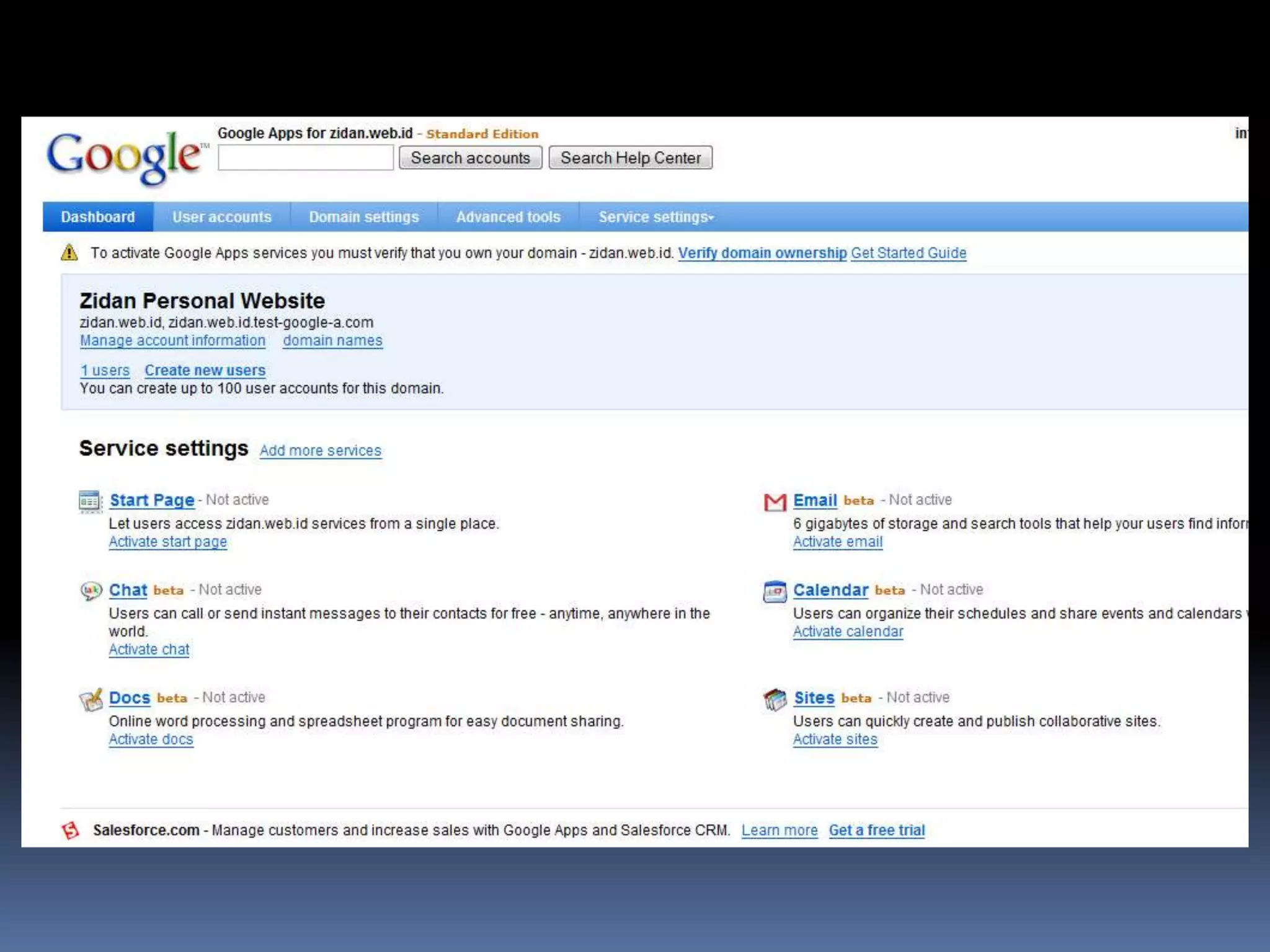Click the Start Page service icon
1270x952 pixels.
click(x=91, y=501)
